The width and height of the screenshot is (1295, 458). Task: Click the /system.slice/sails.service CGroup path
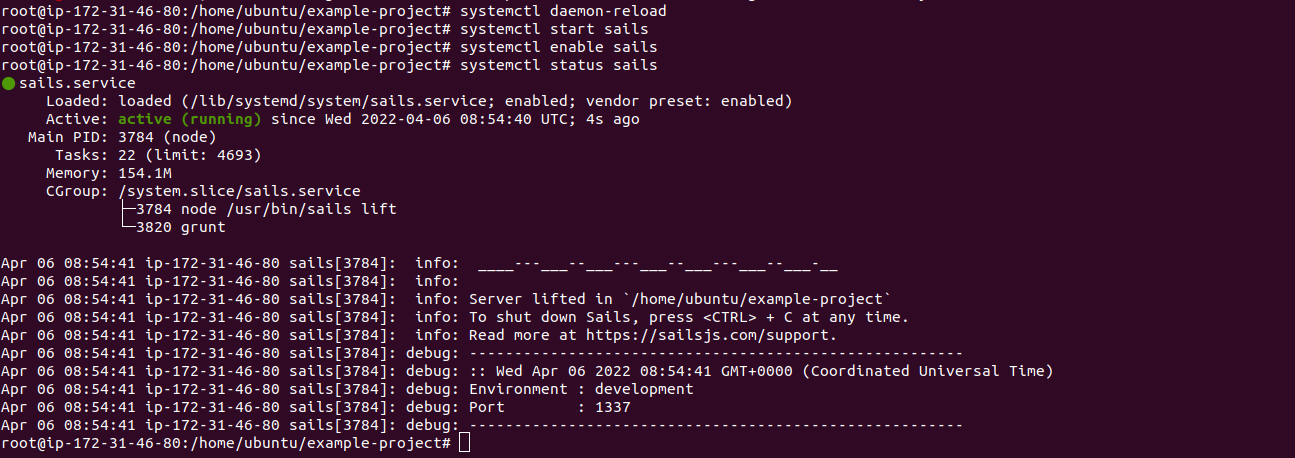tap(239, 191)
